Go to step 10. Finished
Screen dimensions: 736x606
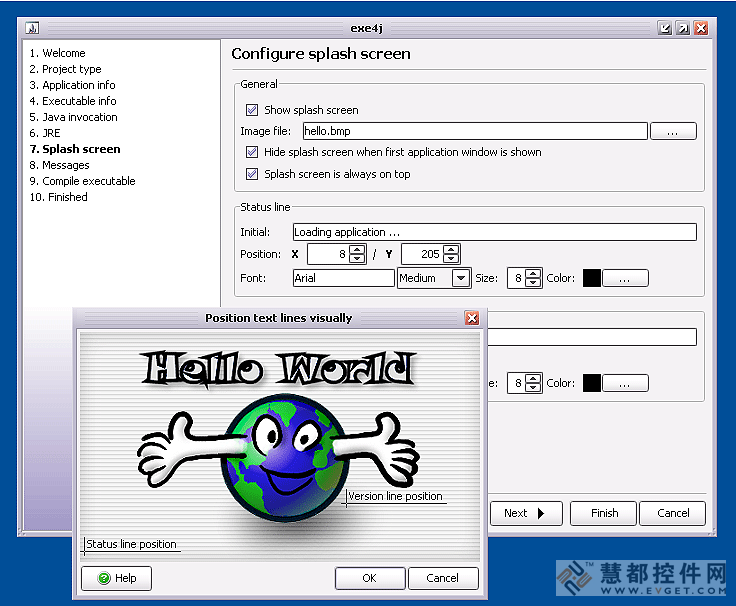[59, 197]
